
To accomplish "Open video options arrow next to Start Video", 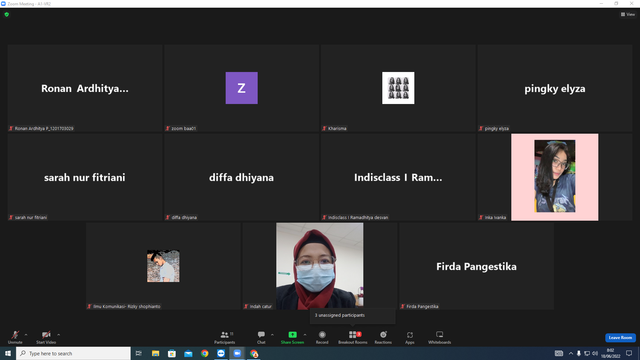I will (x=59, y=335).
